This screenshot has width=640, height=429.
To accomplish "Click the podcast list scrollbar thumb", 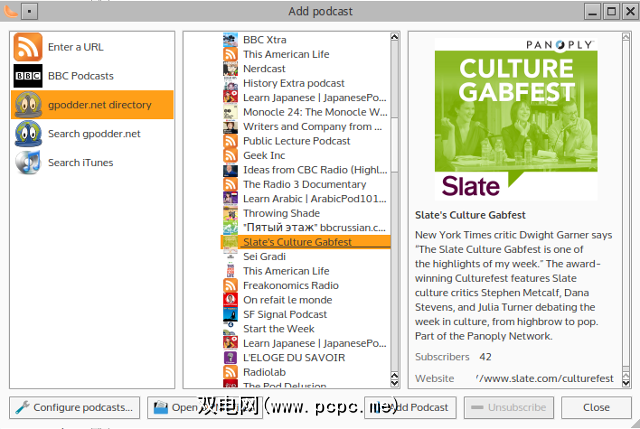I will coord(394,145).
